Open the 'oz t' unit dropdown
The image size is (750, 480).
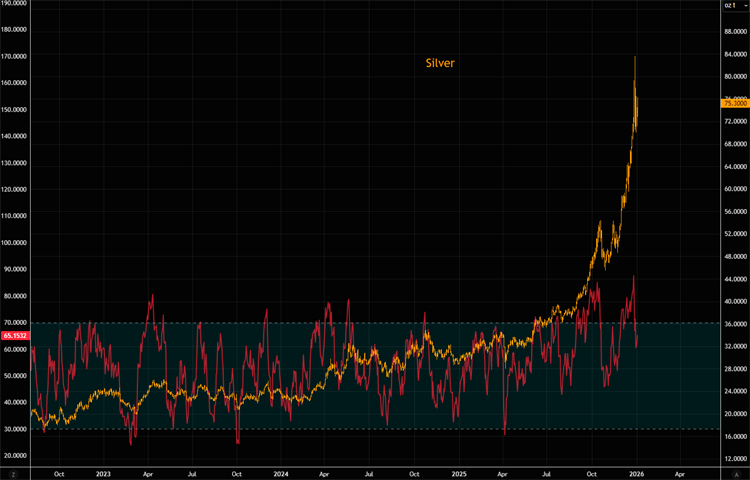[x=732, y=6]
